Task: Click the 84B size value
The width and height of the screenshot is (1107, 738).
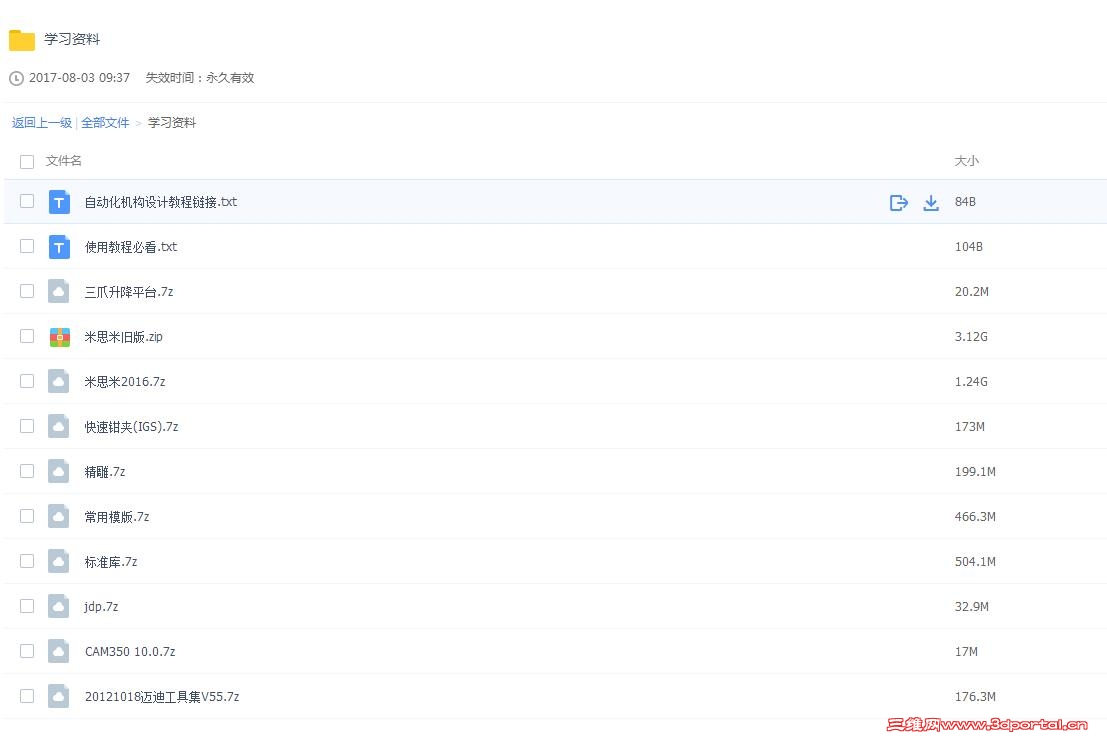Action: [x=965, y=202]
